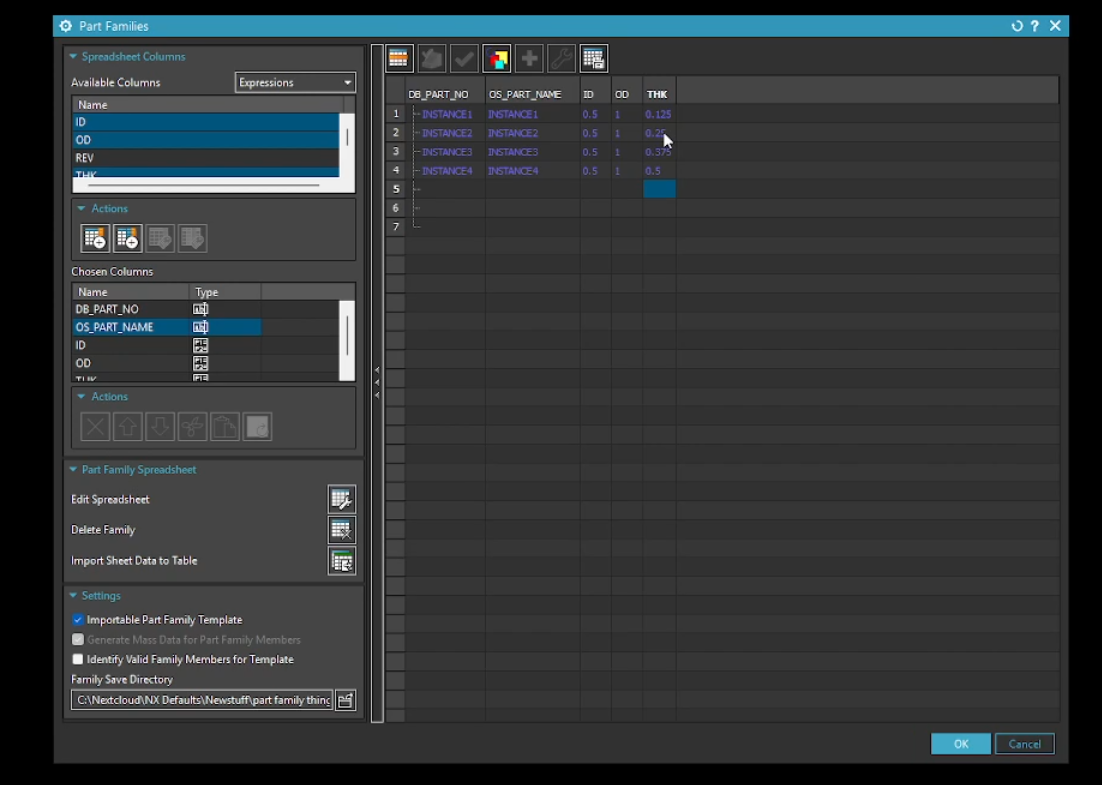This screenshot has height=785, width=1102.
Task: Click the grayed wrench toolbar icon
Action: click(x=562, y=59)
